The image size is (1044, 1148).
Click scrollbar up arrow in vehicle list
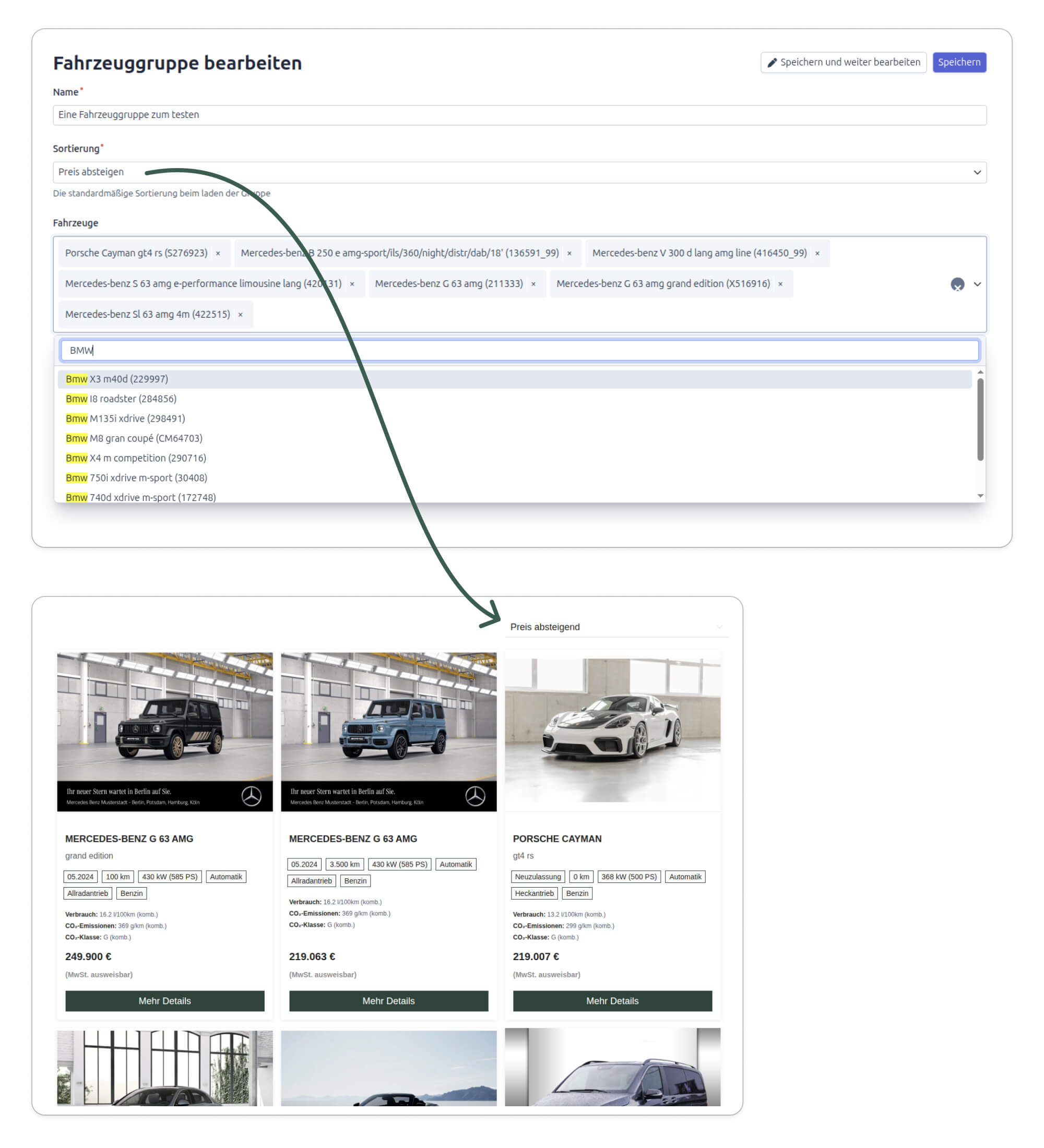980,373
